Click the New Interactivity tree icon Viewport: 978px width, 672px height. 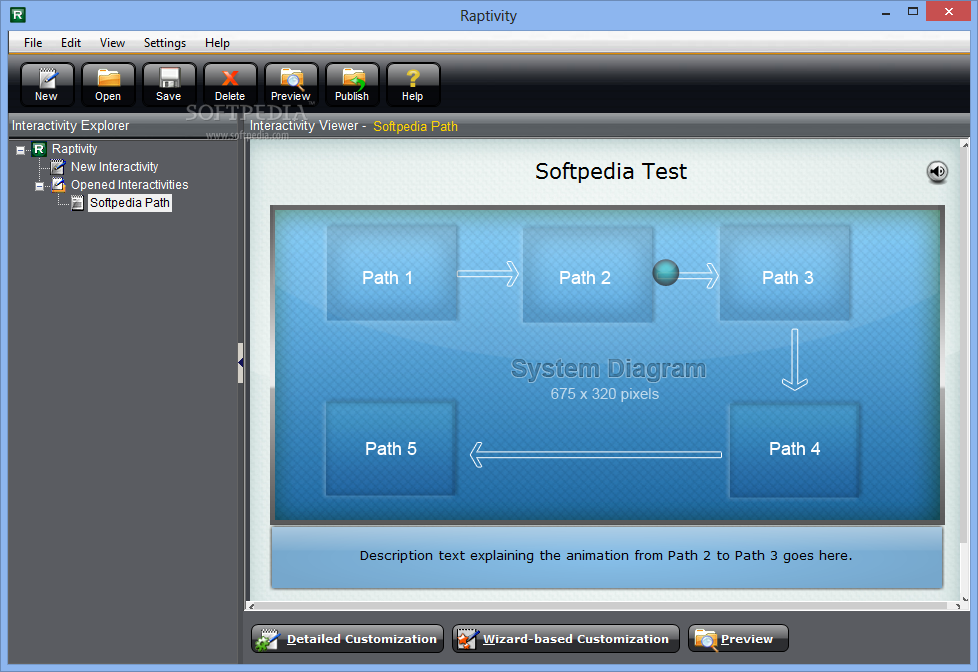pyautogui.click(x=58, y=167)
